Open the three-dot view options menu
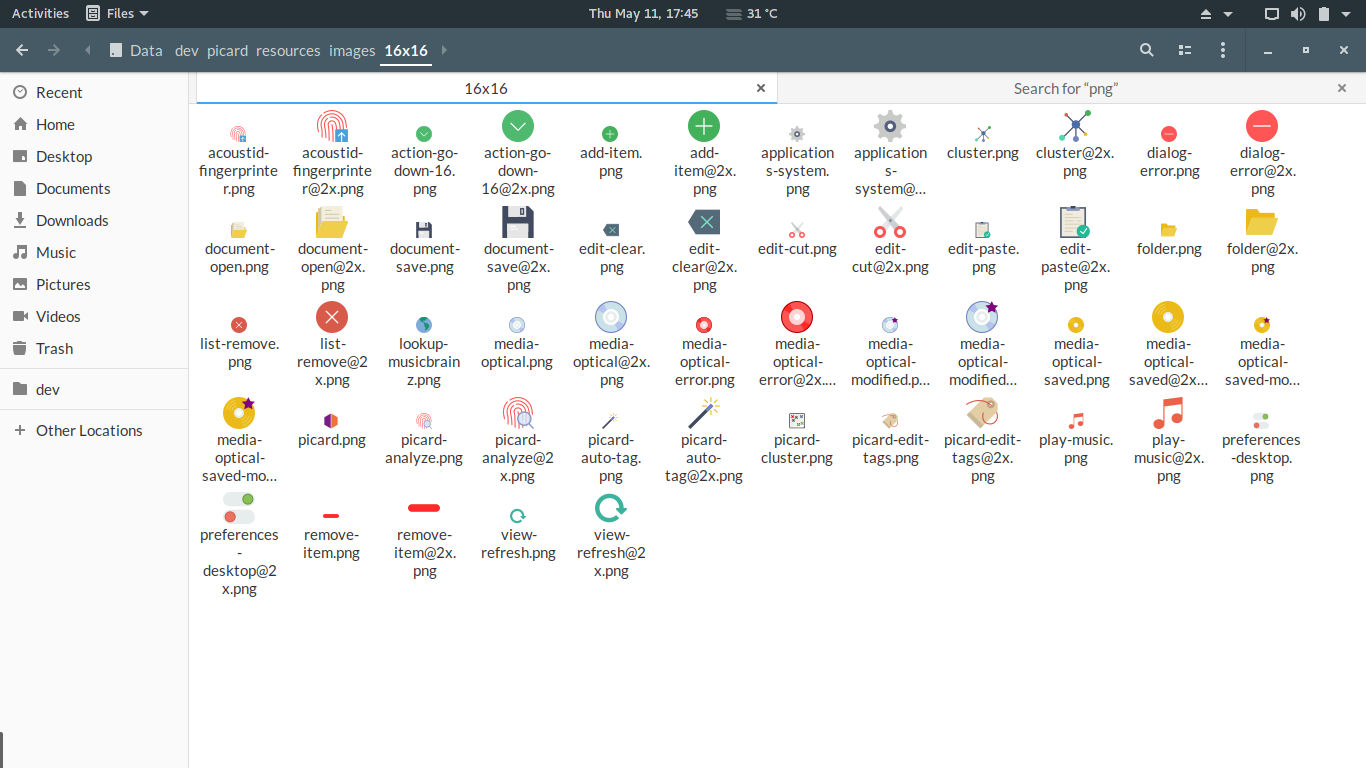The image size is (1366, 768). (1223, 50)
